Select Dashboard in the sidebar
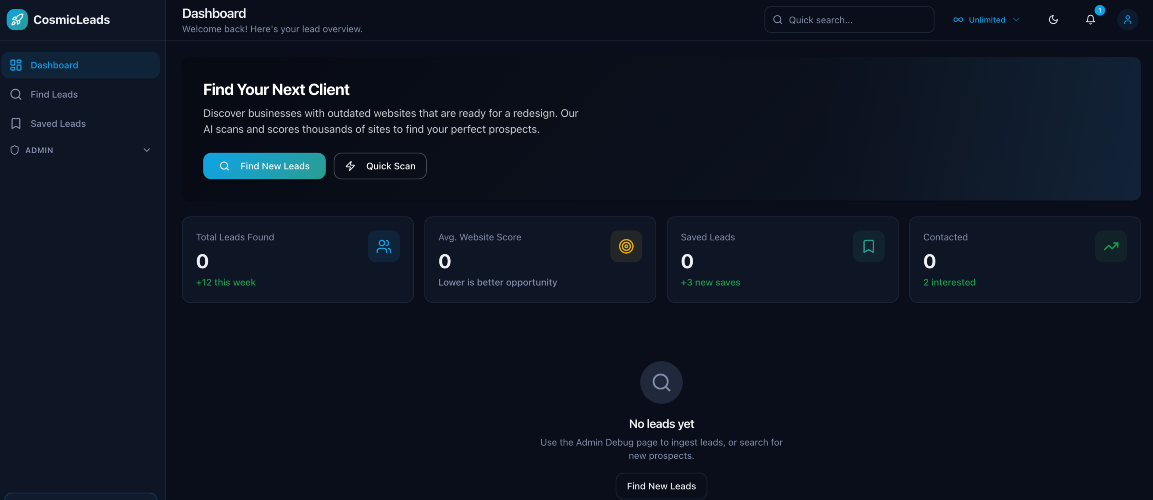The image size is (1153, 500). [x=80, y=65]
